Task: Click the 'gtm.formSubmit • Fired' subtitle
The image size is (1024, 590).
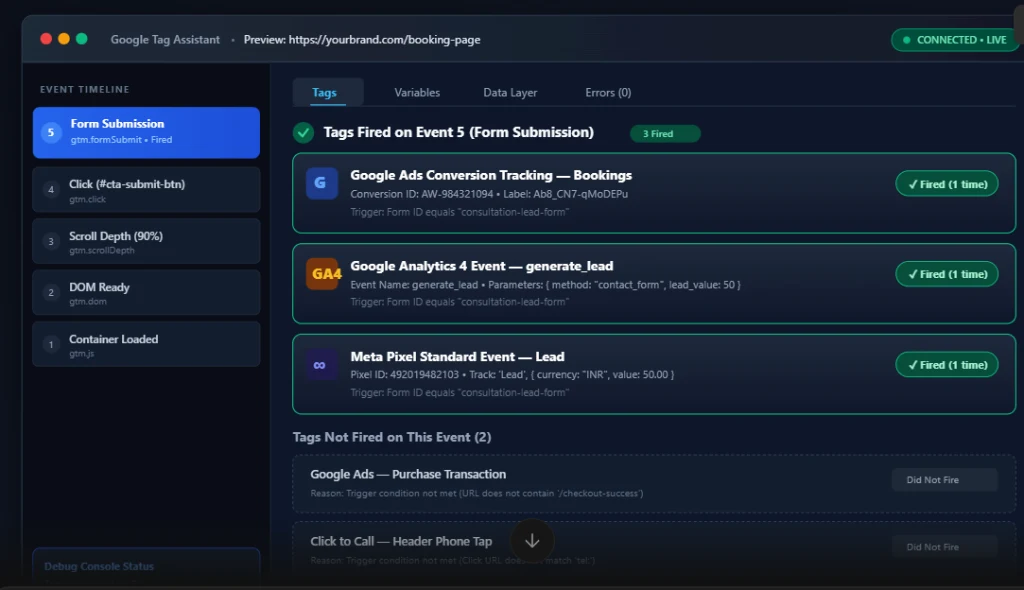Action: 121,140
